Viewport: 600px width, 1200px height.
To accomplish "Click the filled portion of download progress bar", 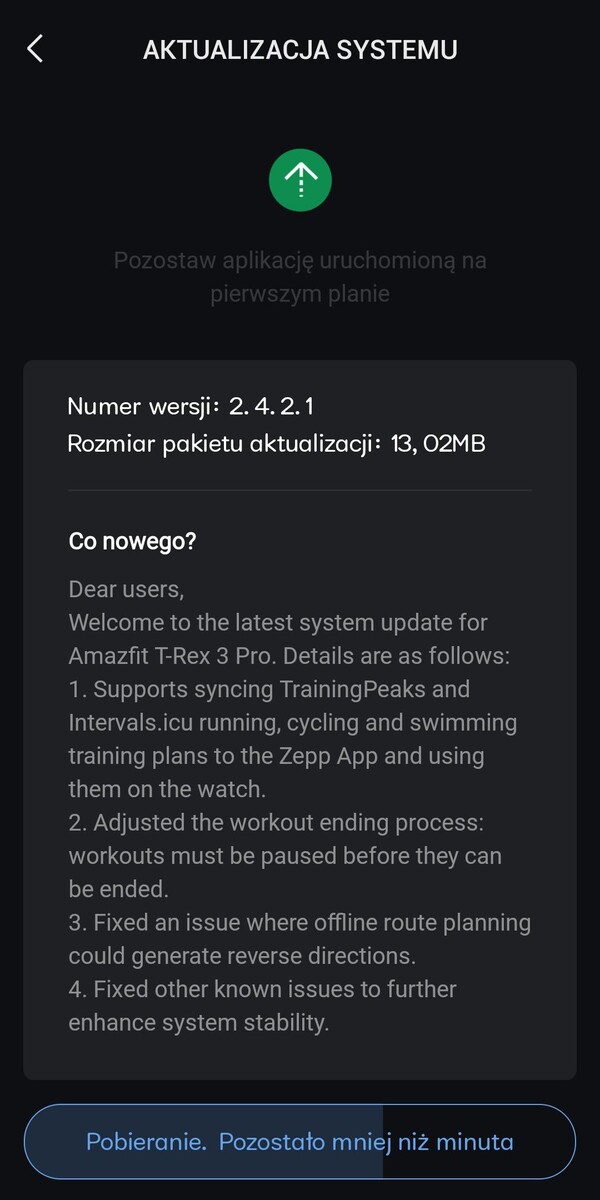I will 200,1141.
